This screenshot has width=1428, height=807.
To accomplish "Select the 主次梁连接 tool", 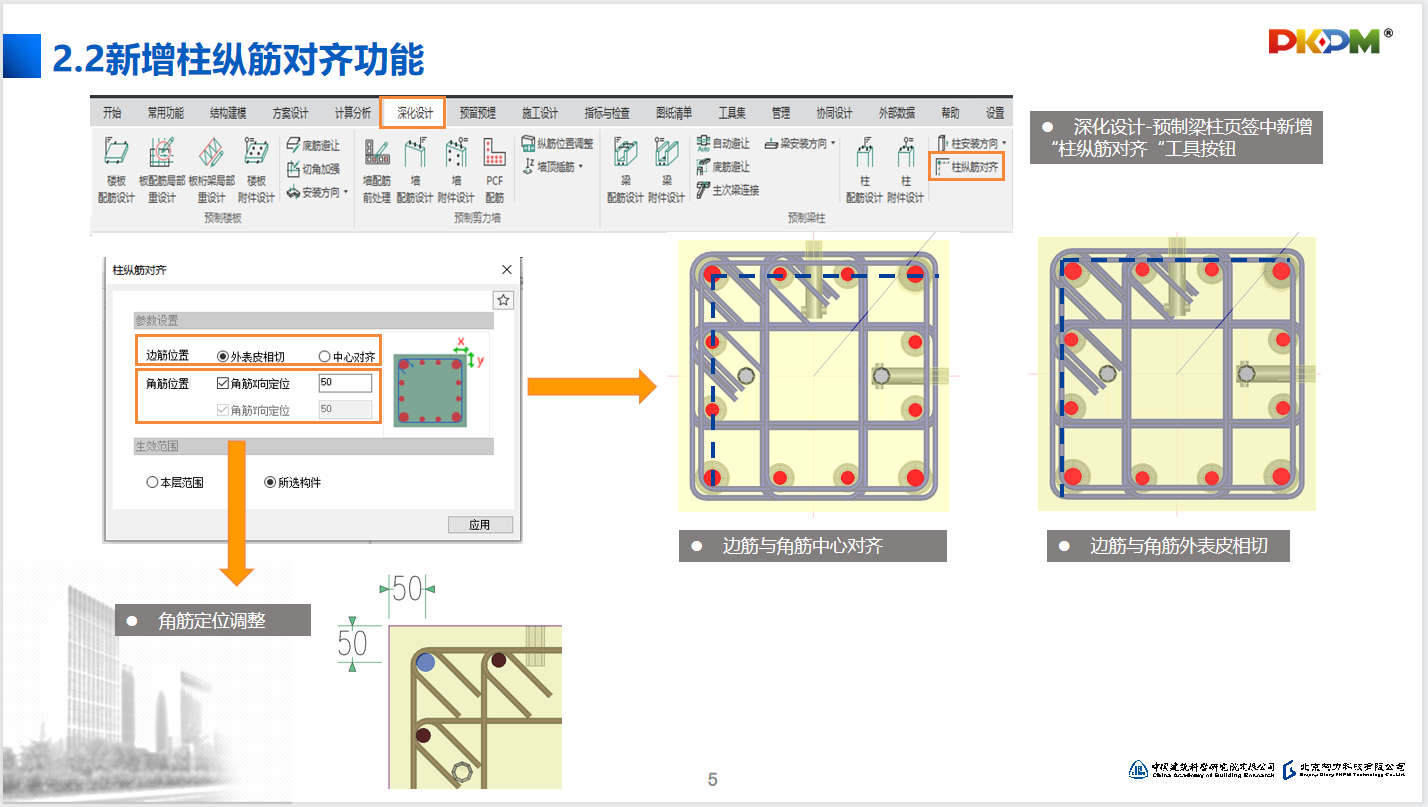I will [x=727, y=190].
